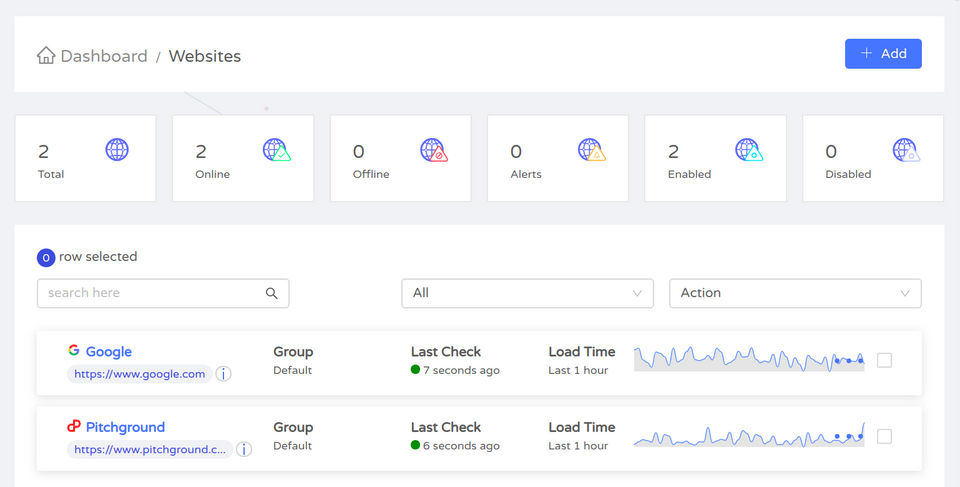Click info icon beside Google URL
Screen dimensions: 960x487
[224, 374]
